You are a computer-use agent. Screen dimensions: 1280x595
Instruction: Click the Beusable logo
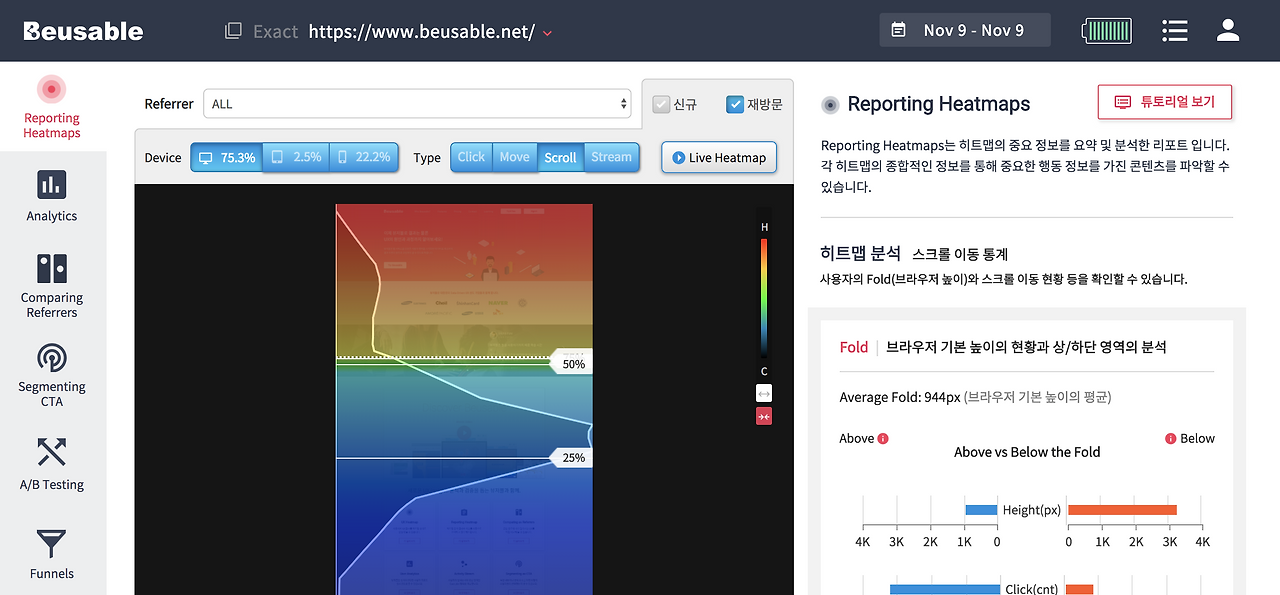pyautogui.click(x=83, y=31)
